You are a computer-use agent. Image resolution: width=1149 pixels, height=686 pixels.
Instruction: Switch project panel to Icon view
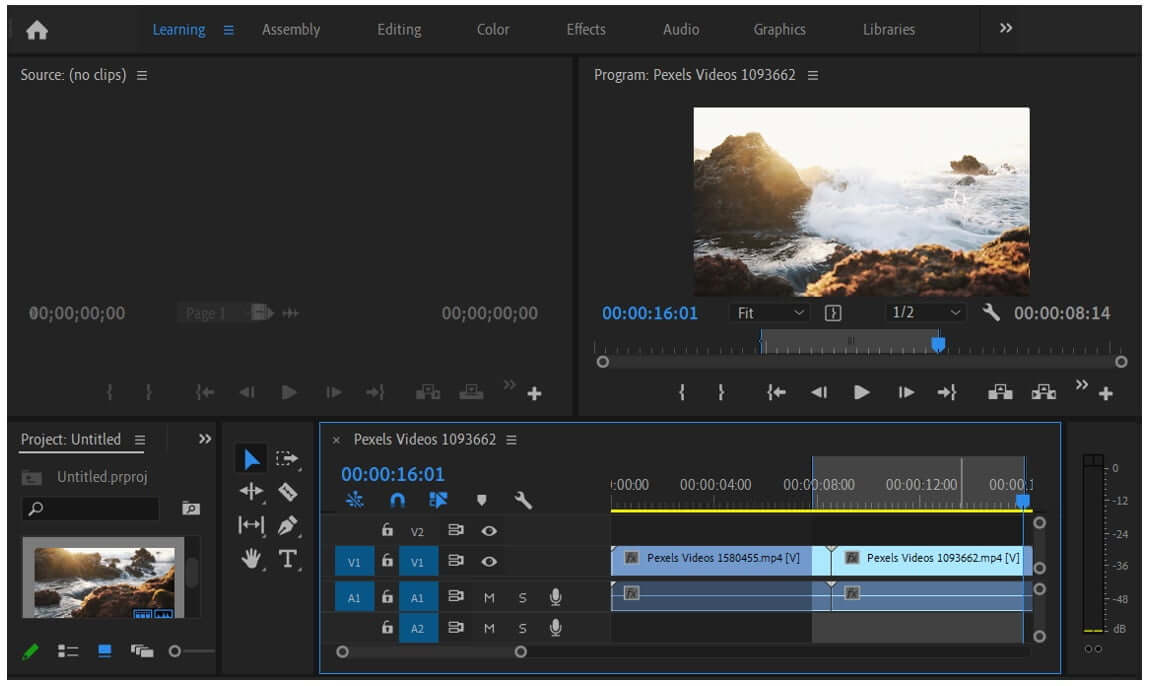105,651
